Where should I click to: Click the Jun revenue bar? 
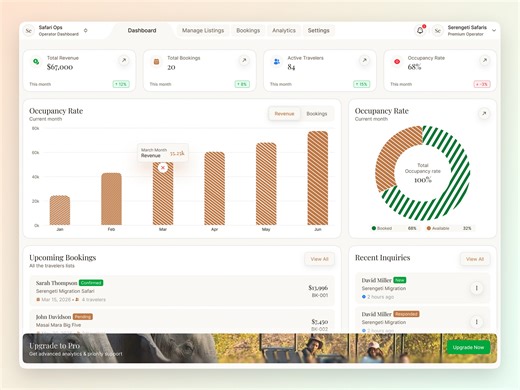click(318, 178)
